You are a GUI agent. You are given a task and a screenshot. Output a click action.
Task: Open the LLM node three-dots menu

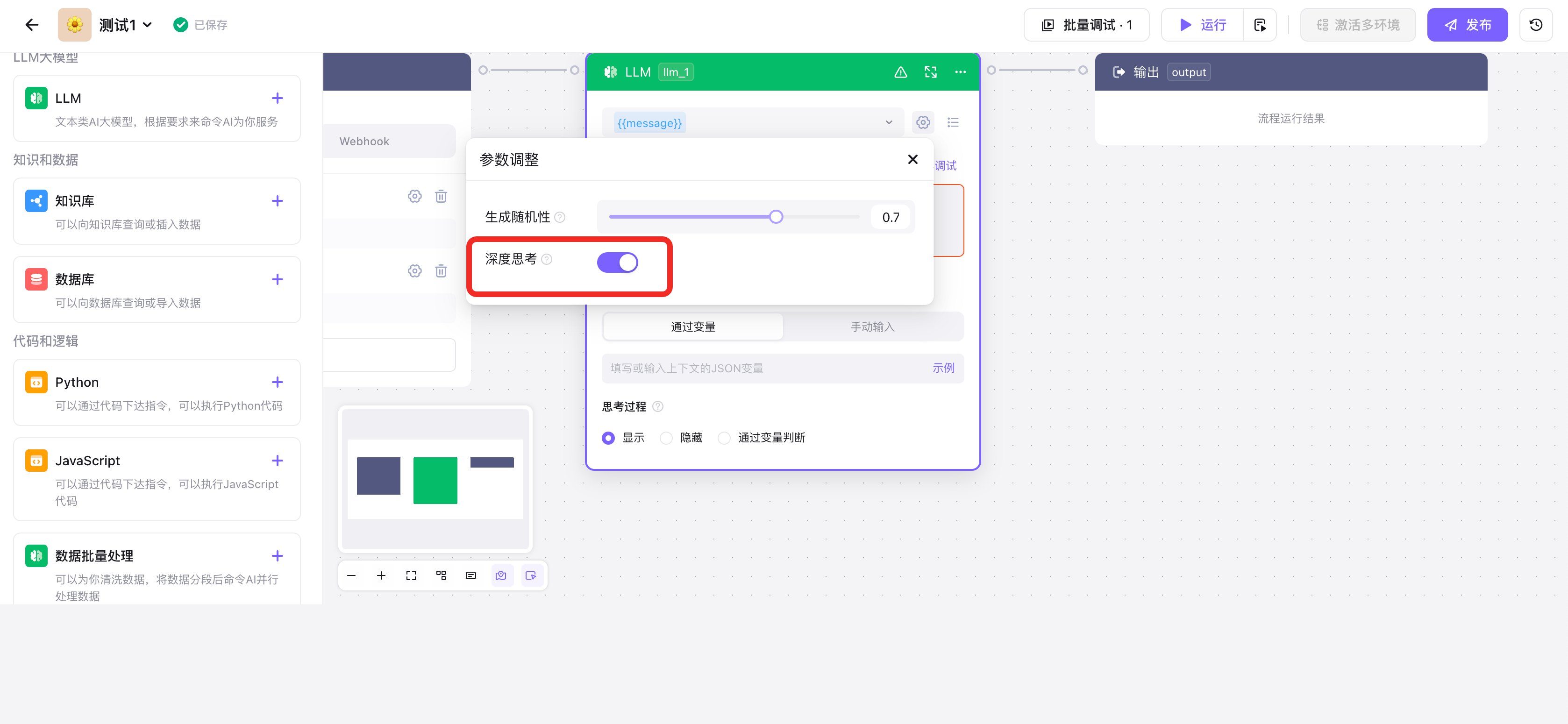pos(960,72)
